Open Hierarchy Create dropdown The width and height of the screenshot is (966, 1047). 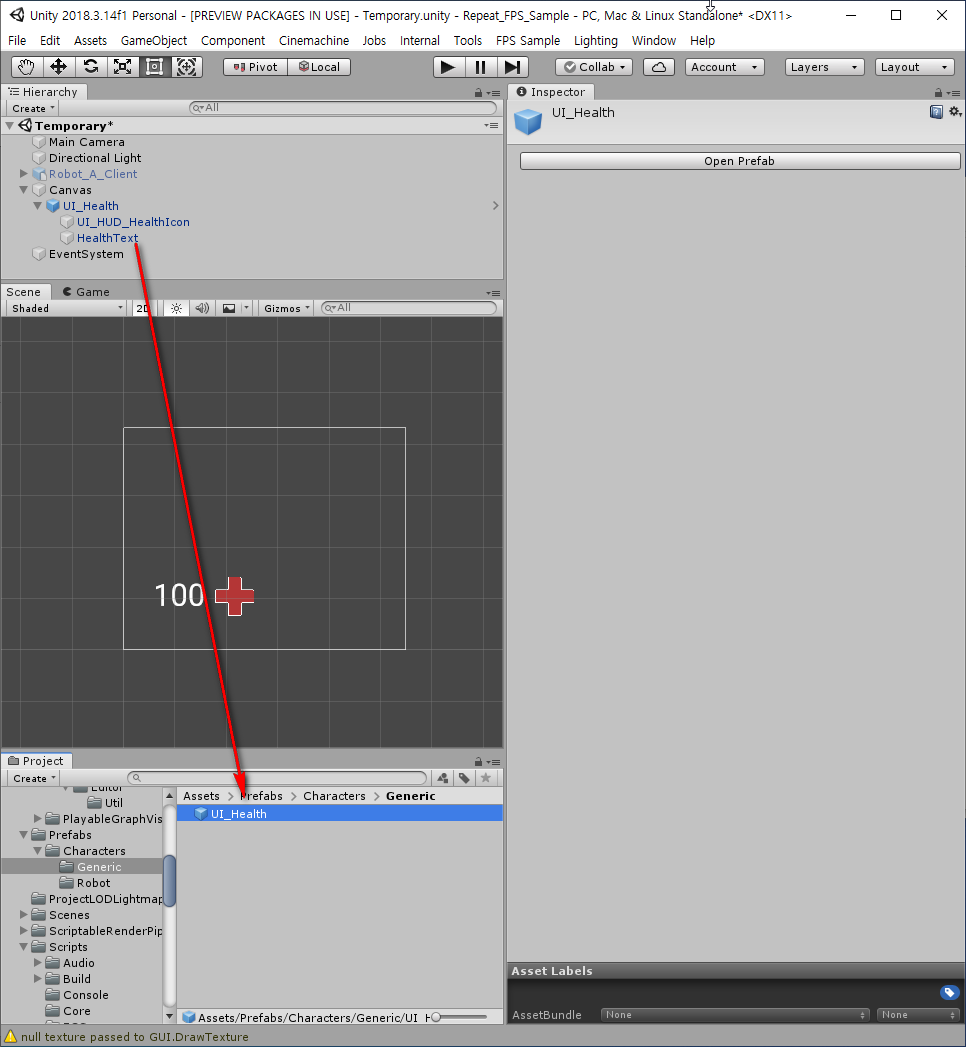pos(33,108)
